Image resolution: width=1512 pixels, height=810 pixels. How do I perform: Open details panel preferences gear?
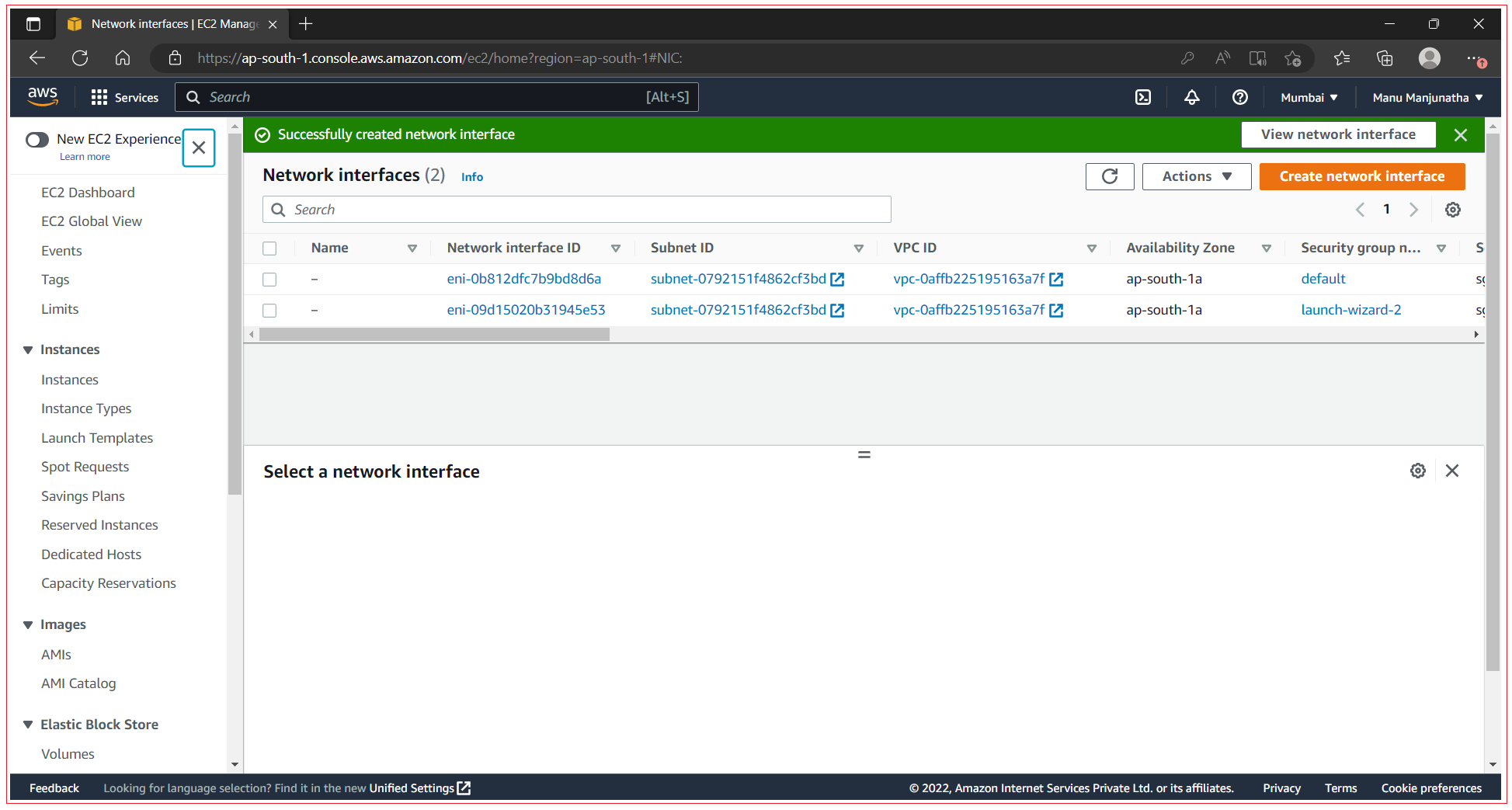[1418, 471]
